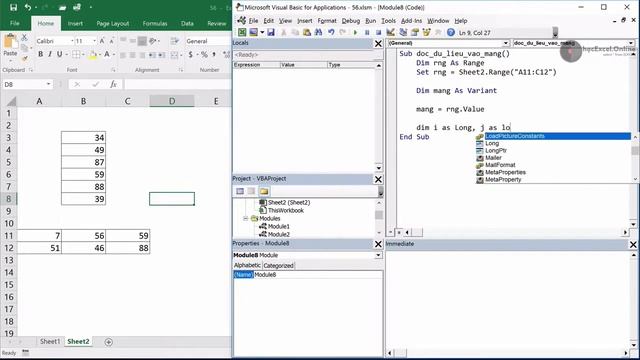Open VBA Help with blue question mark icon
Screen dimensions: 640x360
(x=451, y=32)
